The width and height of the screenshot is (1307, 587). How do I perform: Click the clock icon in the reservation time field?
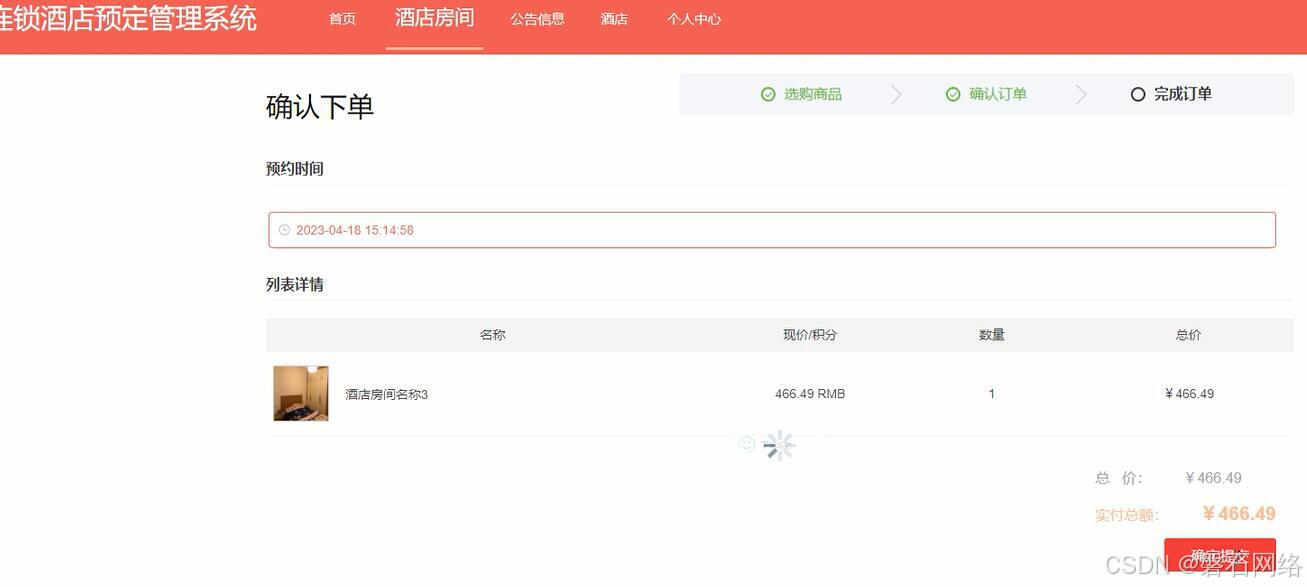(283, 228)
